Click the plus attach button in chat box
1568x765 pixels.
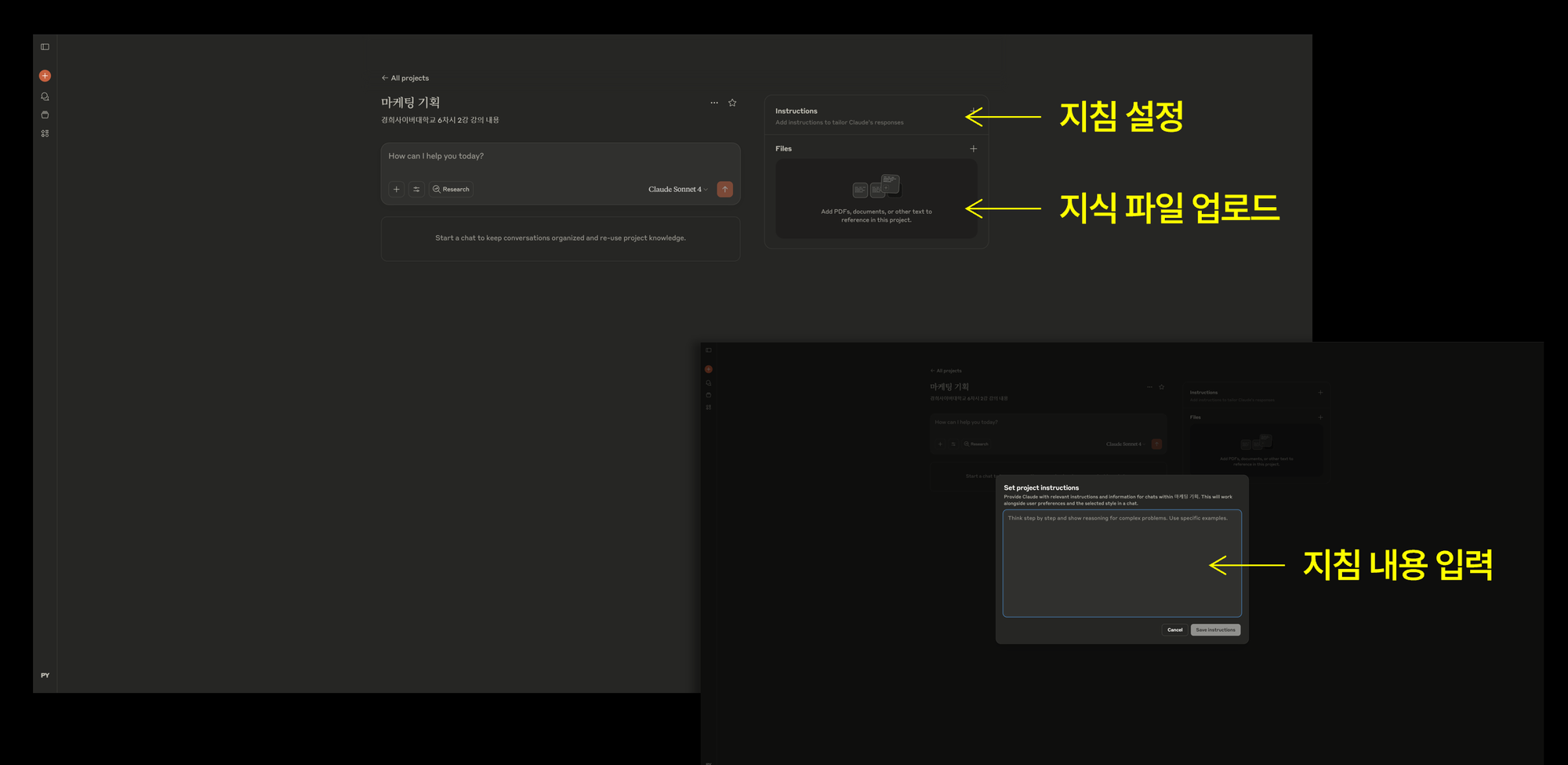(x=397, y=189)
